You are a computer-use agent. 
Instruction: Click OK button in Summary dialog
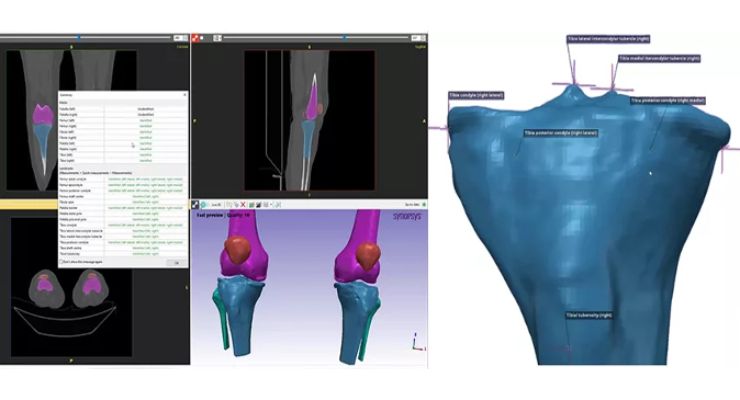point(177,263)
